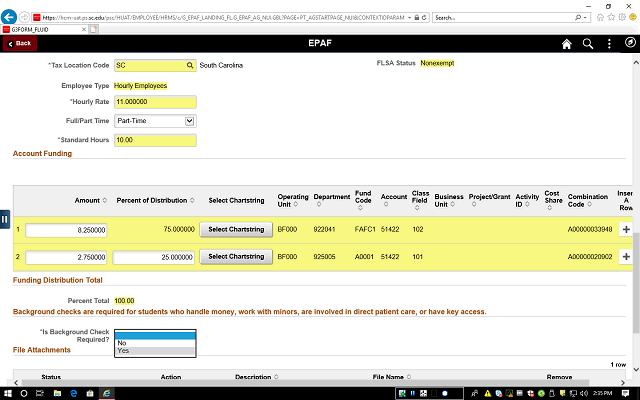This screenshot has width=640, height=400.
Task: Click the side panel pause tab
Action: point(4,219)
